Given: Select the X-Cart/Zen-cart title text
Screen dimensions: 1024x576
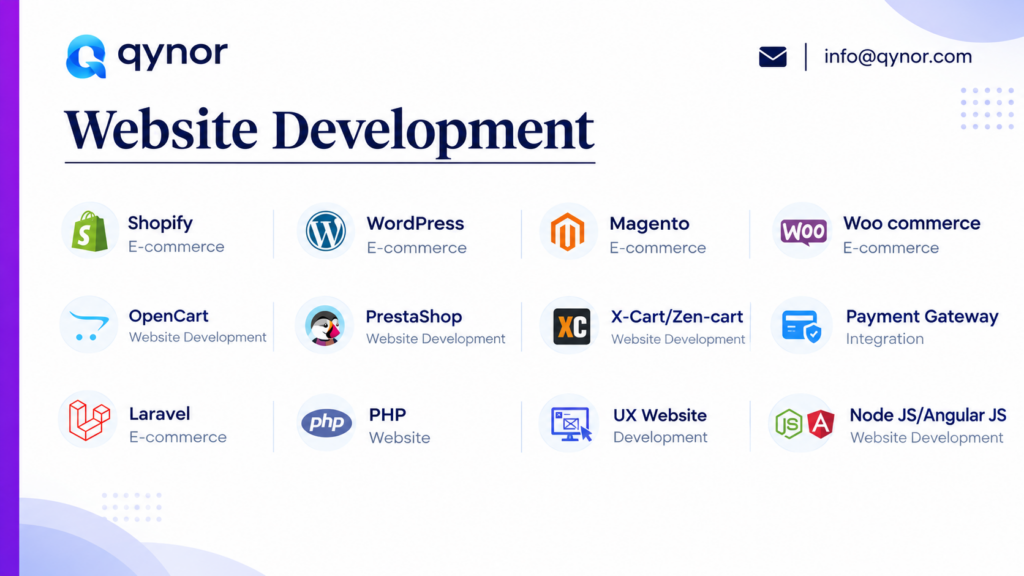Looking at the screenshot, I should click(x=677, y=317).
